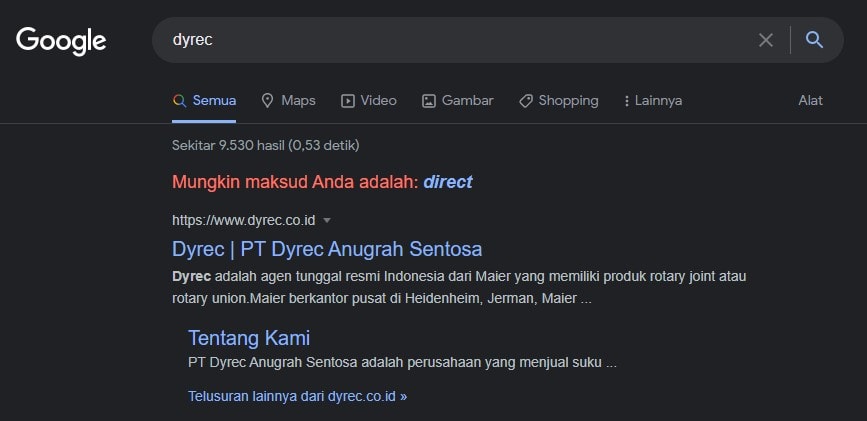Click "Telusuran lainnya dari dyrec.co.id"

pyautogui.click(x=297, y=396)
